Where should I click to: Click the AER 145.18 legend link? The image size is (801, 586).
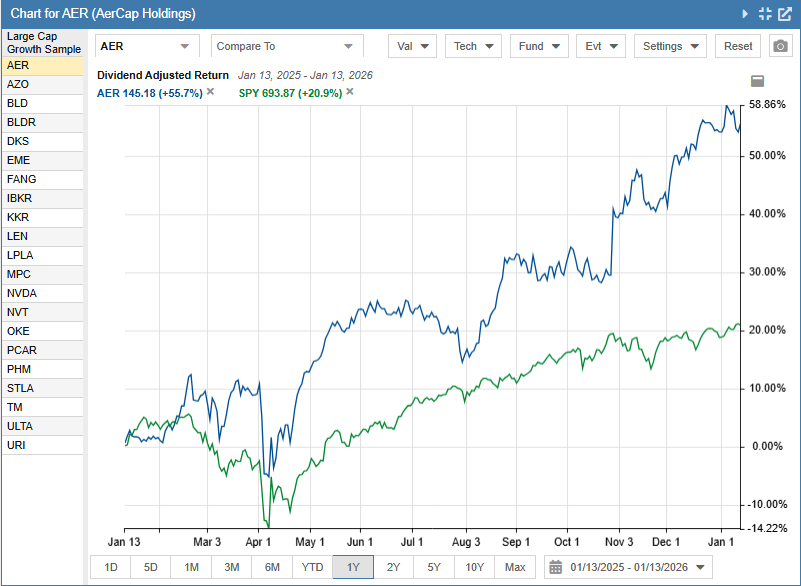pos(147,93)
